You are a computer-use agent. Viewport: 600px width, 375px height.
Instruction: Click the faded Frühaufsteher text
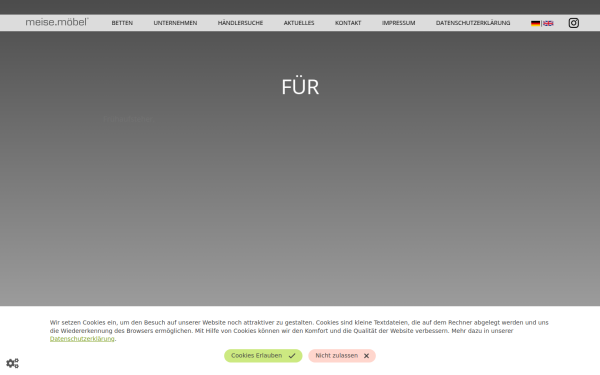point(128,119)
